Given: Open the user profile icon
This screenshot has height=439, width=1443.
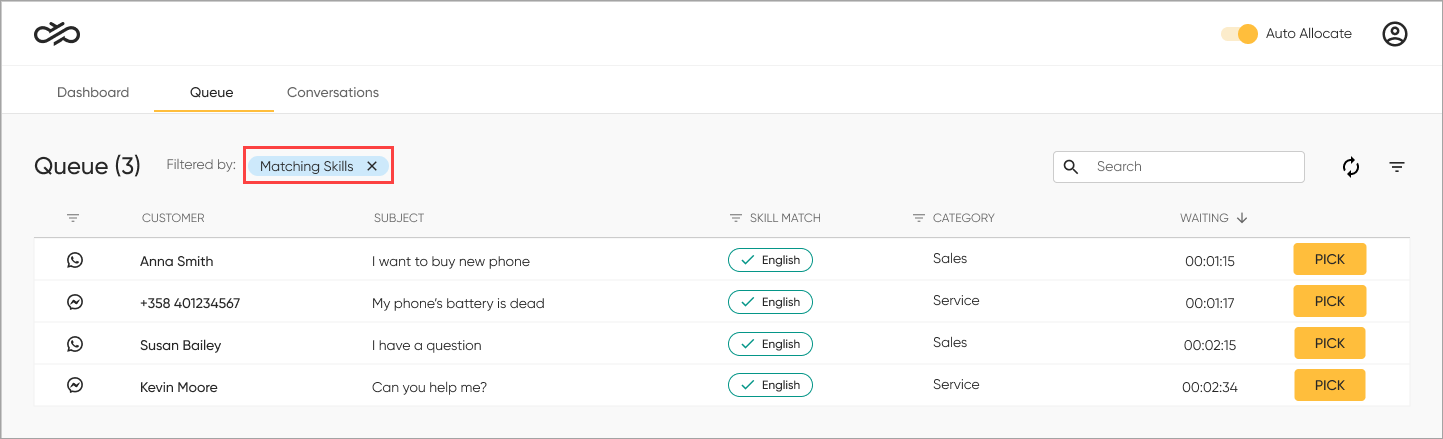Looking at the screenshot, I should coord(1395,34).
